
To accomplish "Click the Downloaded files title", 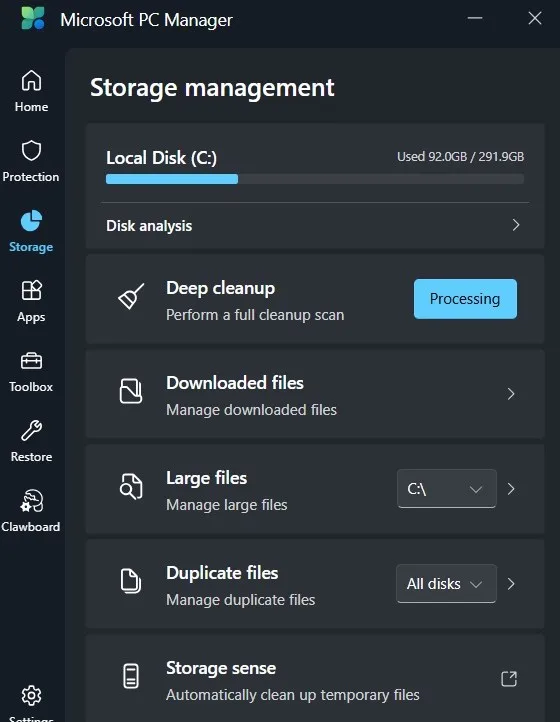I will (x=235, y=383).
